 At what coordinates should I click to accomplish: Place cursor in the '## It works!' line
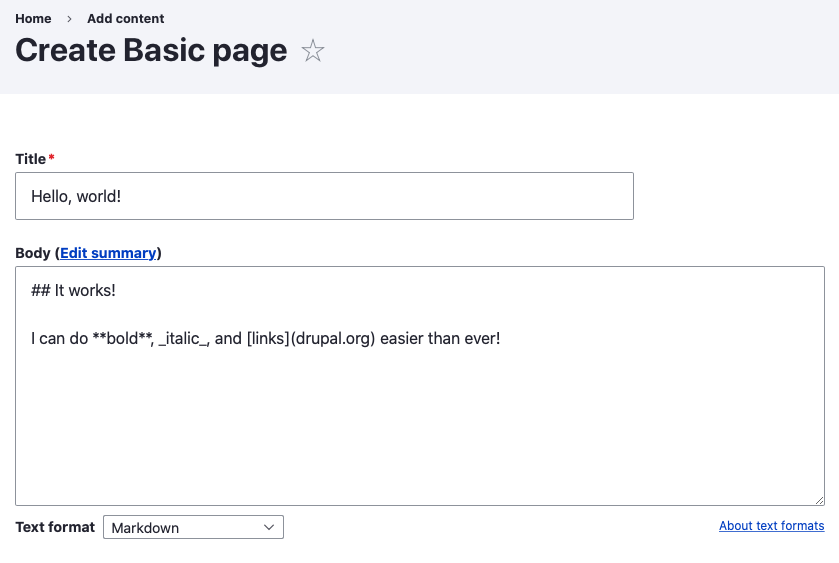[x=73, y=291]
